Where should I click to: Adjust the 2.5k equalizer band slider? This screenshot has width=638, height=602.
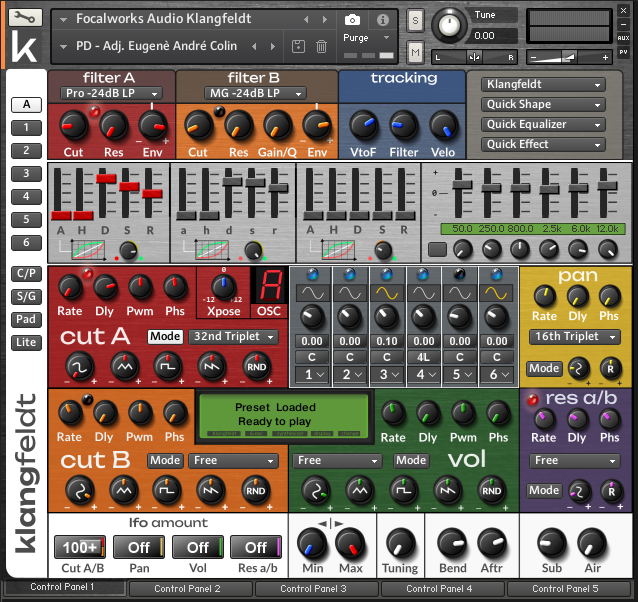pos(550,188)
